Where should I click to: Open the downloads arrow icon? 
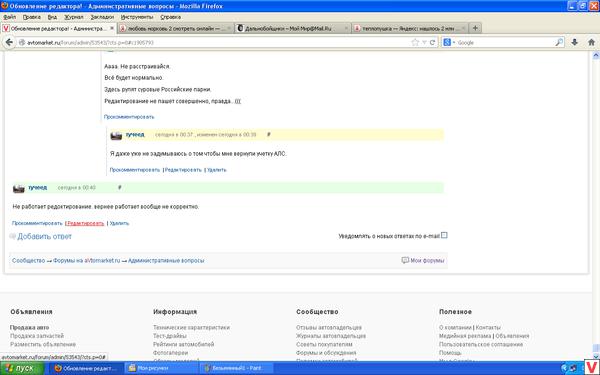[x=574, y=42]
